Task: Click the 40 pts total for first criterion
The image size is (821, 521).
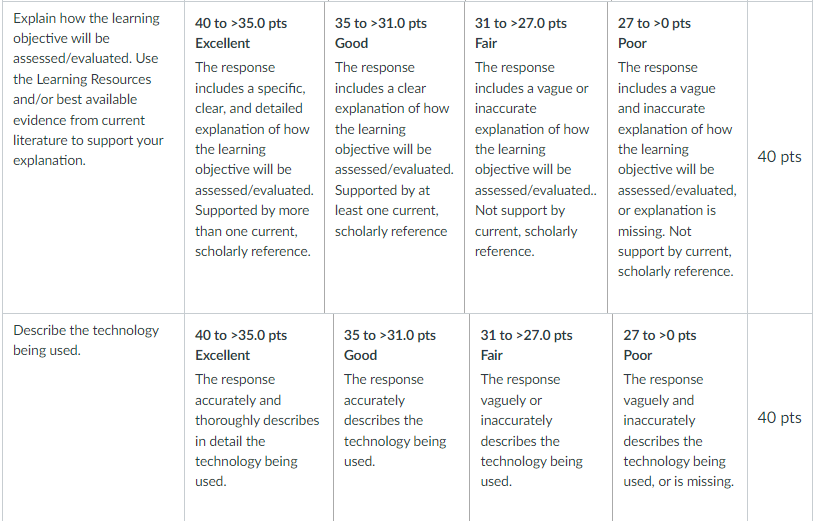Action: click(779, 157)
